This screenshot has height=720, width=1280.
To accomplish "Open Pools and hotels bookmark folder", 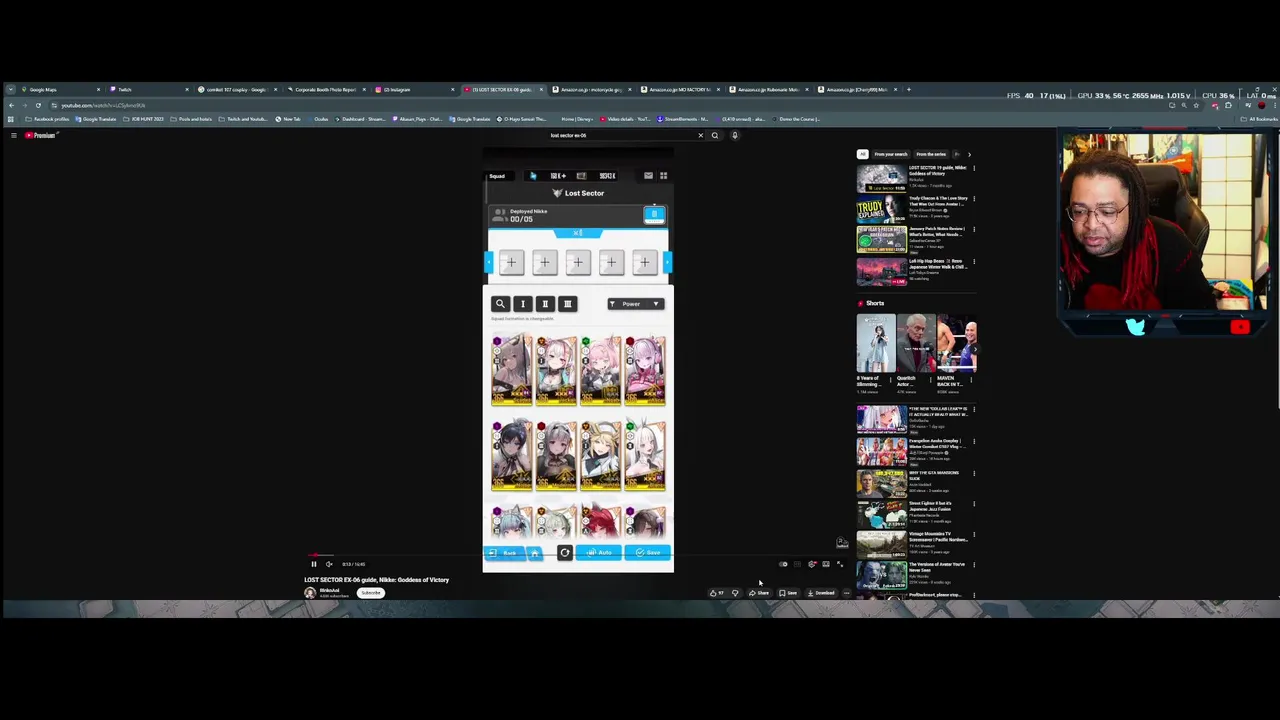I will click(x=192, y=119).
